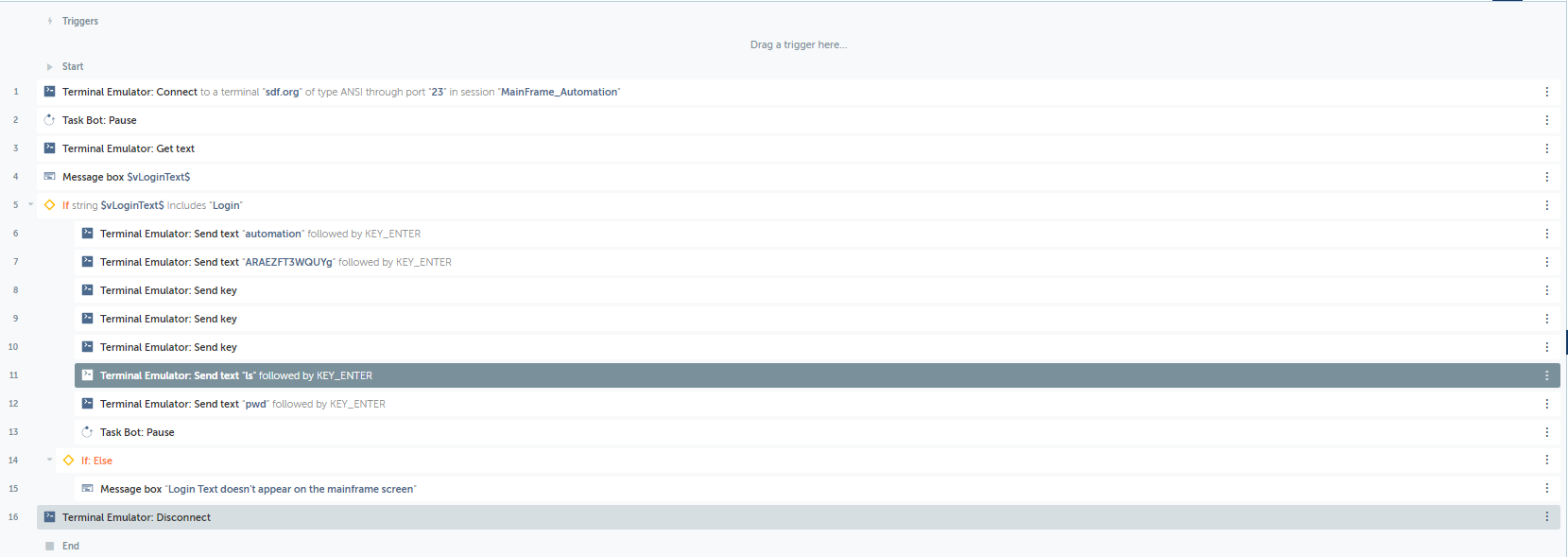Click the diamond If icon on the If string row
1568x557 pixels.
[50, 205]
